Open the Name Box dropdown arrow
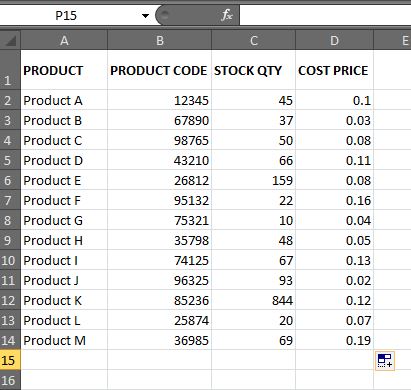The image size is (411, 390). click(145, 16)
